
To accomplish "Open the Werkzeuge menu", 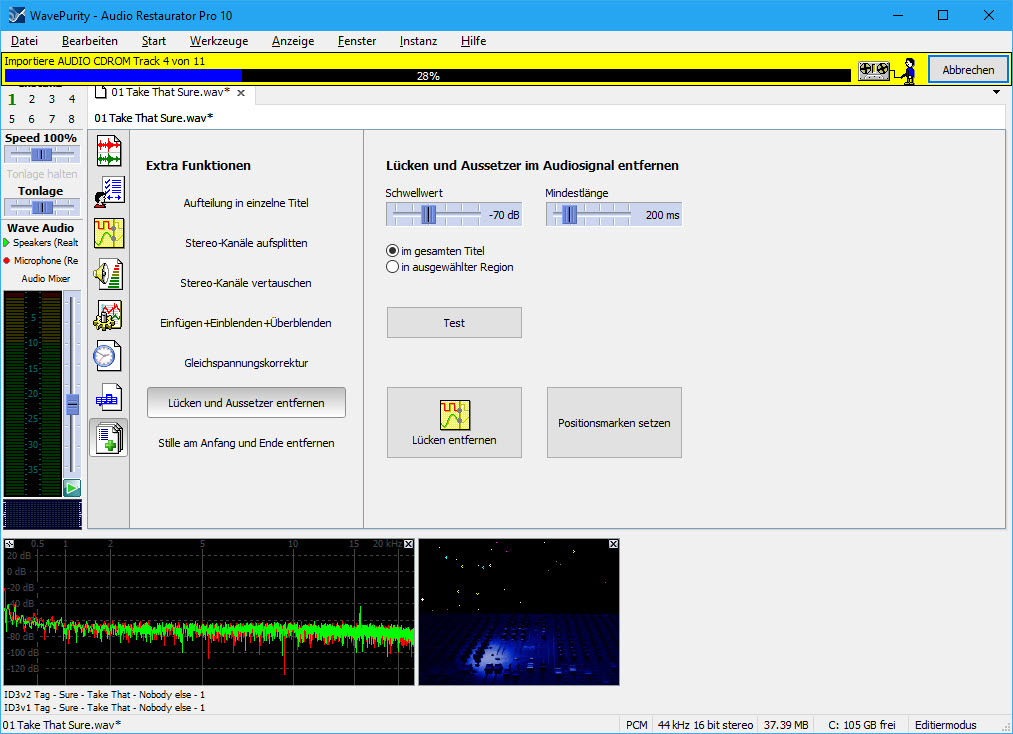I will click(219, 41).
